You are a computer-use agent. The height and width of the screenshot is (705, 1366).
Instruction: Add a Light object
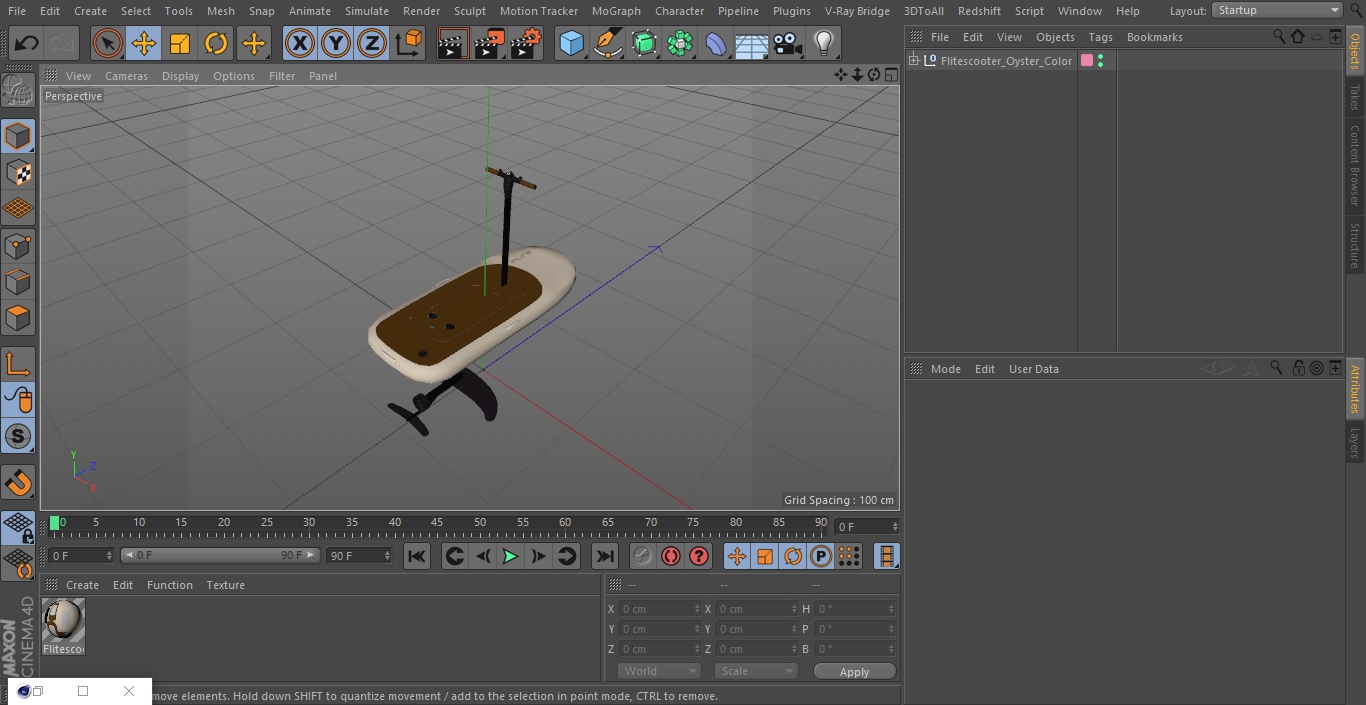(x=824, y=43)
